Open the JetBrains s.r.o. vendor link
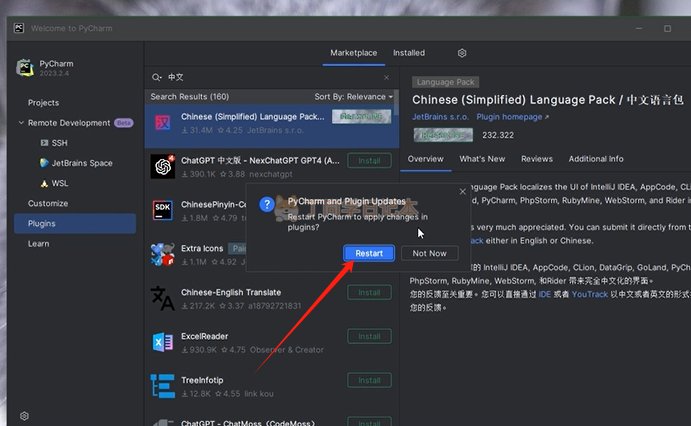 [440, 117]
